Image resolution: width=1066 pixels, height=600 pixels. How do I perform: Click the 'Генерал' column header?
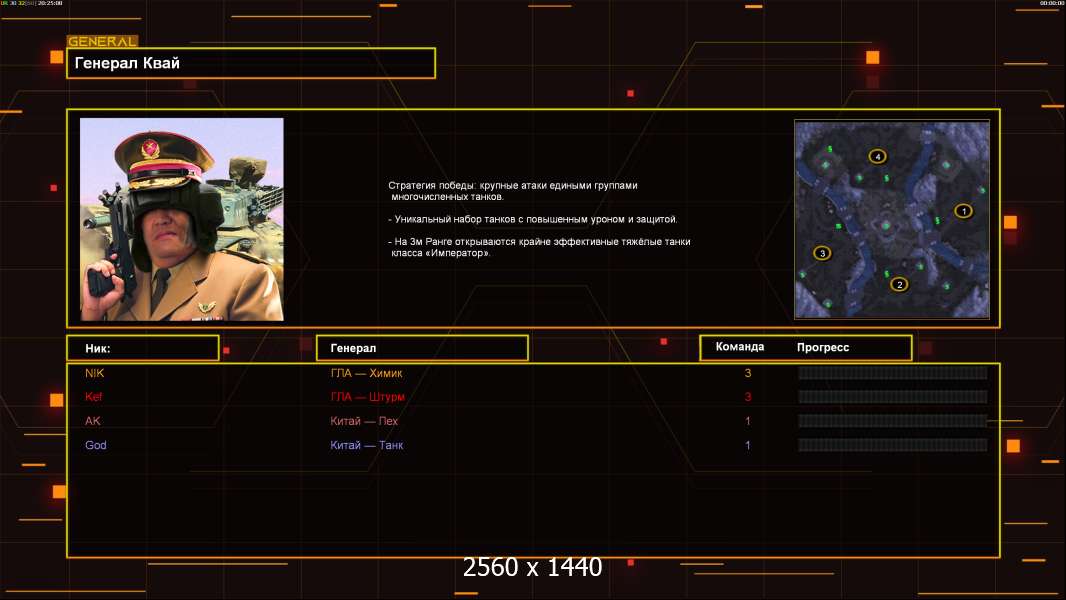422,348
